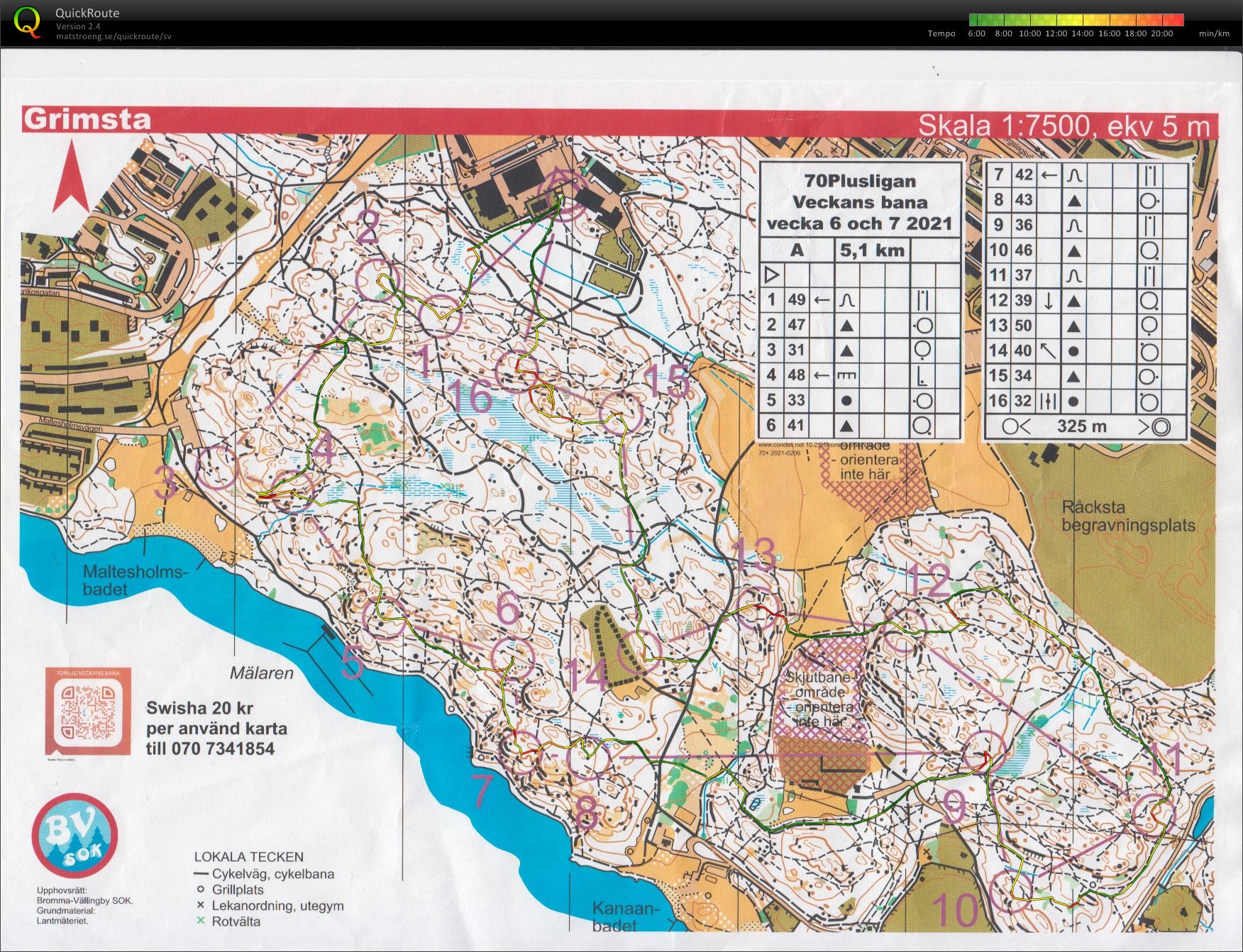The width and height of the screenshot is (1243, 952).
Task: Open the matstroeng.se/quickroute/sv link
Action: pos(114,37)
